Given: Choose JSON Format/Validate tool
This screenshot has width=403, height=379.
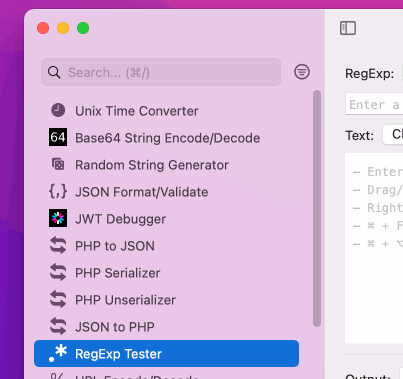Looking at the screenshot, I should pos(166,192).
